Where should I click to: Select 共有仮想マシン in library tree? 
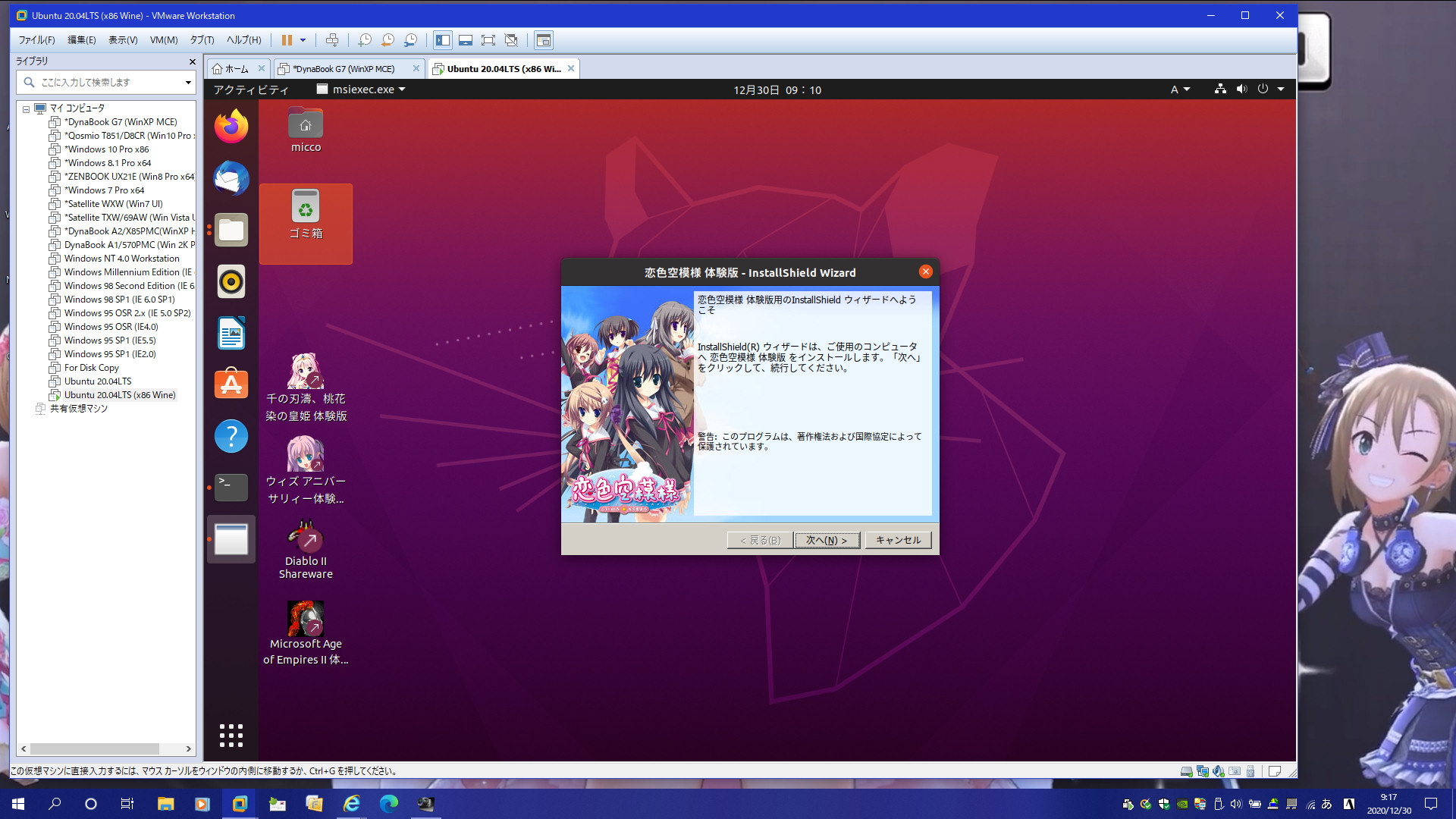[x=78, y=409]
